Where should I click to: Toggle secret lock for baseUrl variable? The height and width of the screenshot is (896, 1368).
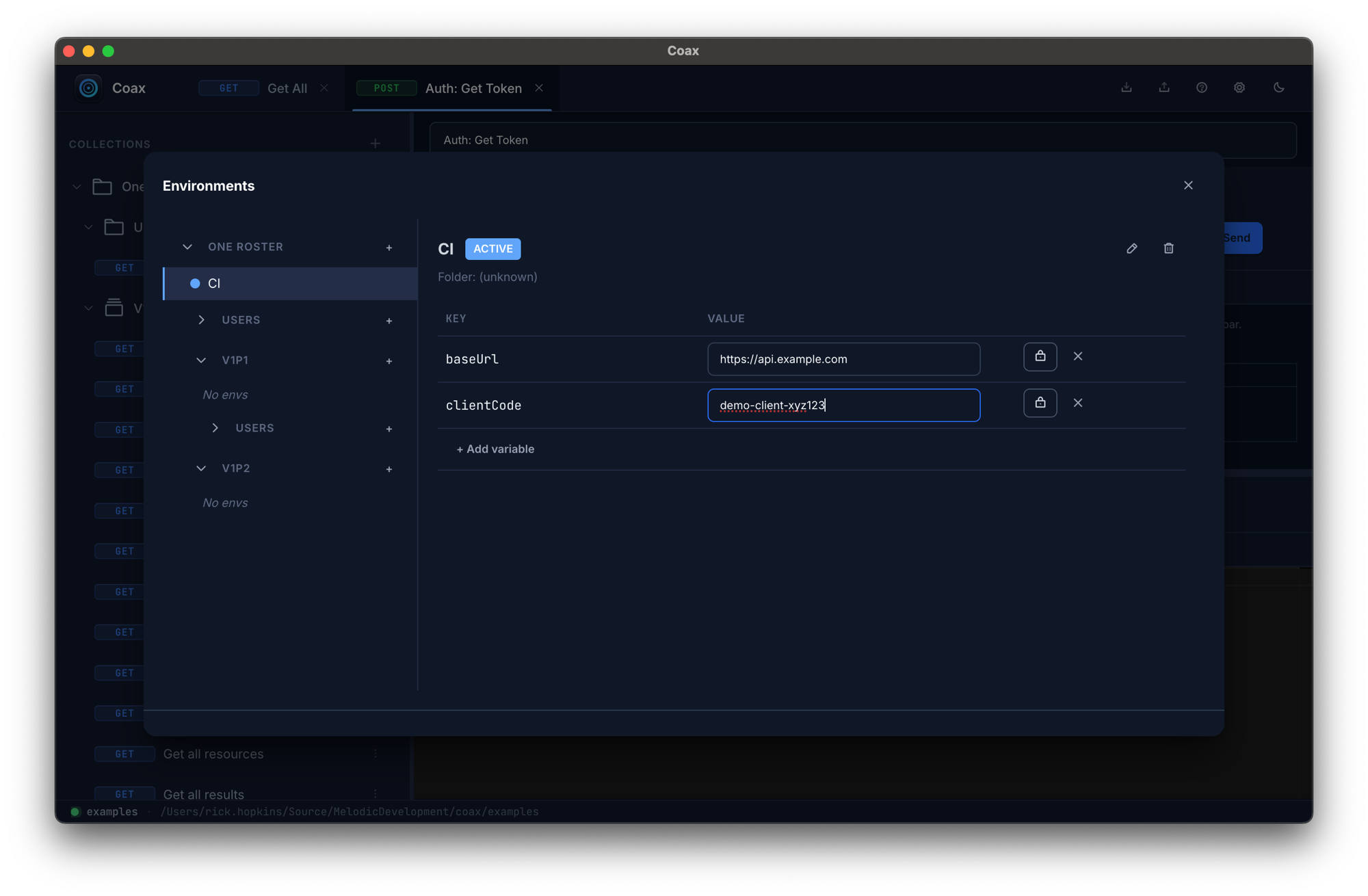click(x=1040, y=356)
